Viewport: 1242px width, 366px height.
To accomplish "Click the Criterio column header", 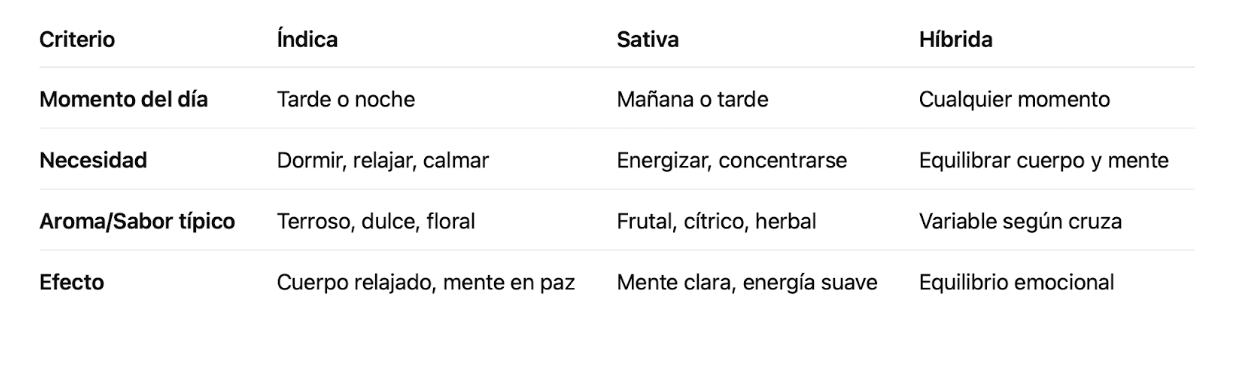I will tap(77, 40).
